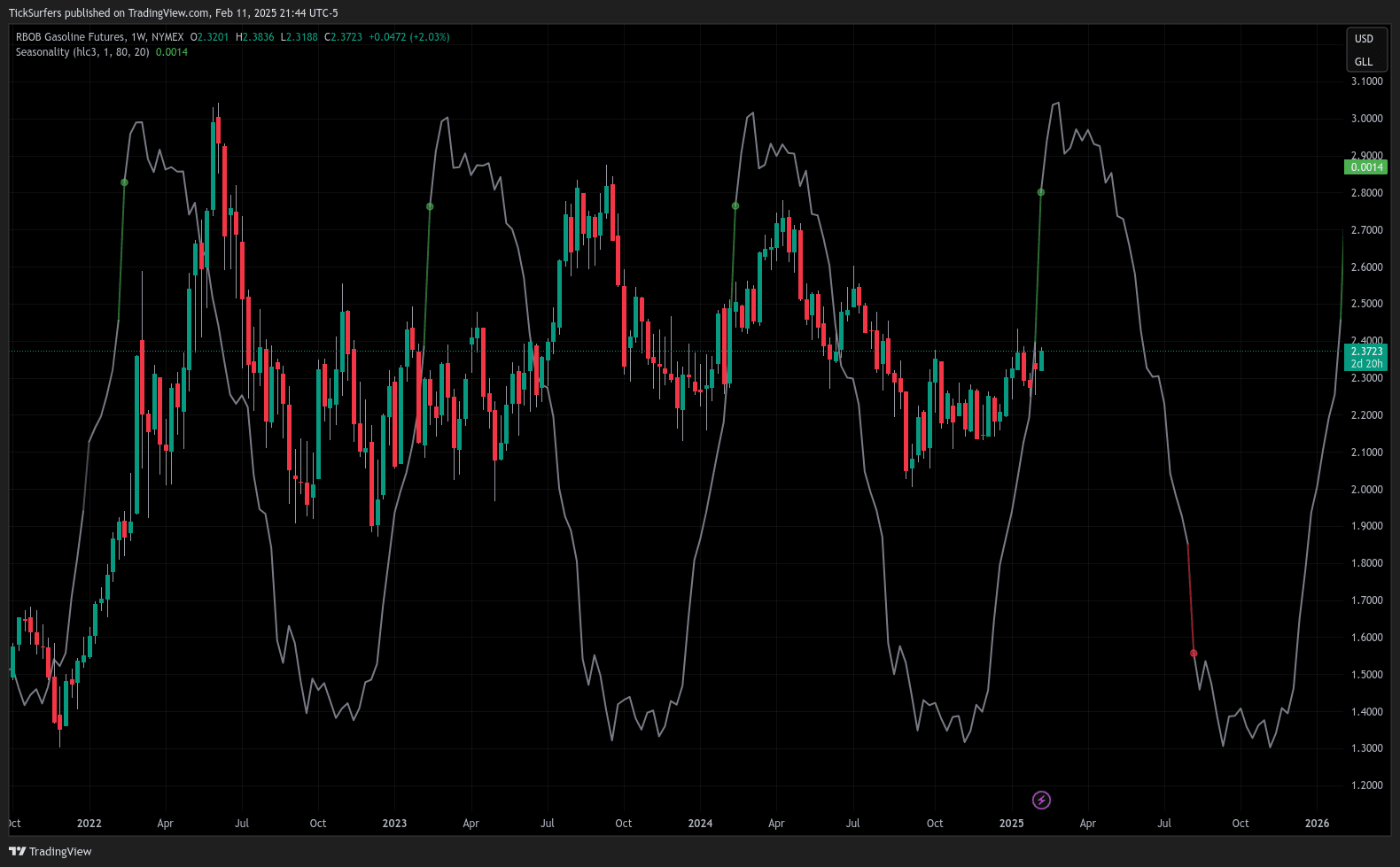Click the green seasonality marker dot in early 2024
1400x867 pixels.
coord(735,206)
